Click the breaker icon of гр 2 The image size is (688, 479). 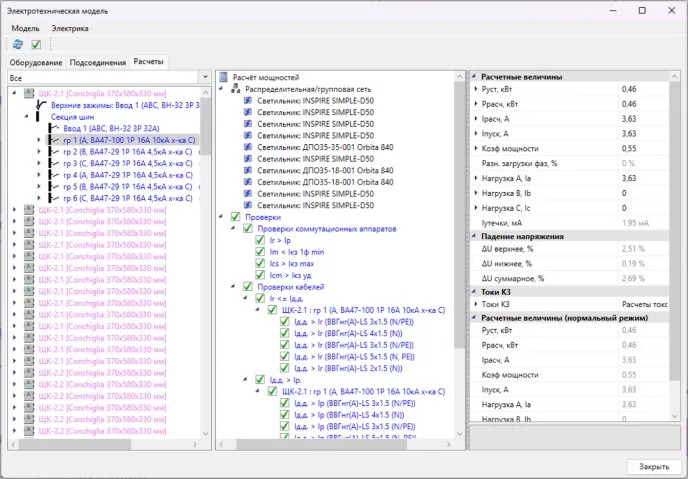(x=52, y=152)
